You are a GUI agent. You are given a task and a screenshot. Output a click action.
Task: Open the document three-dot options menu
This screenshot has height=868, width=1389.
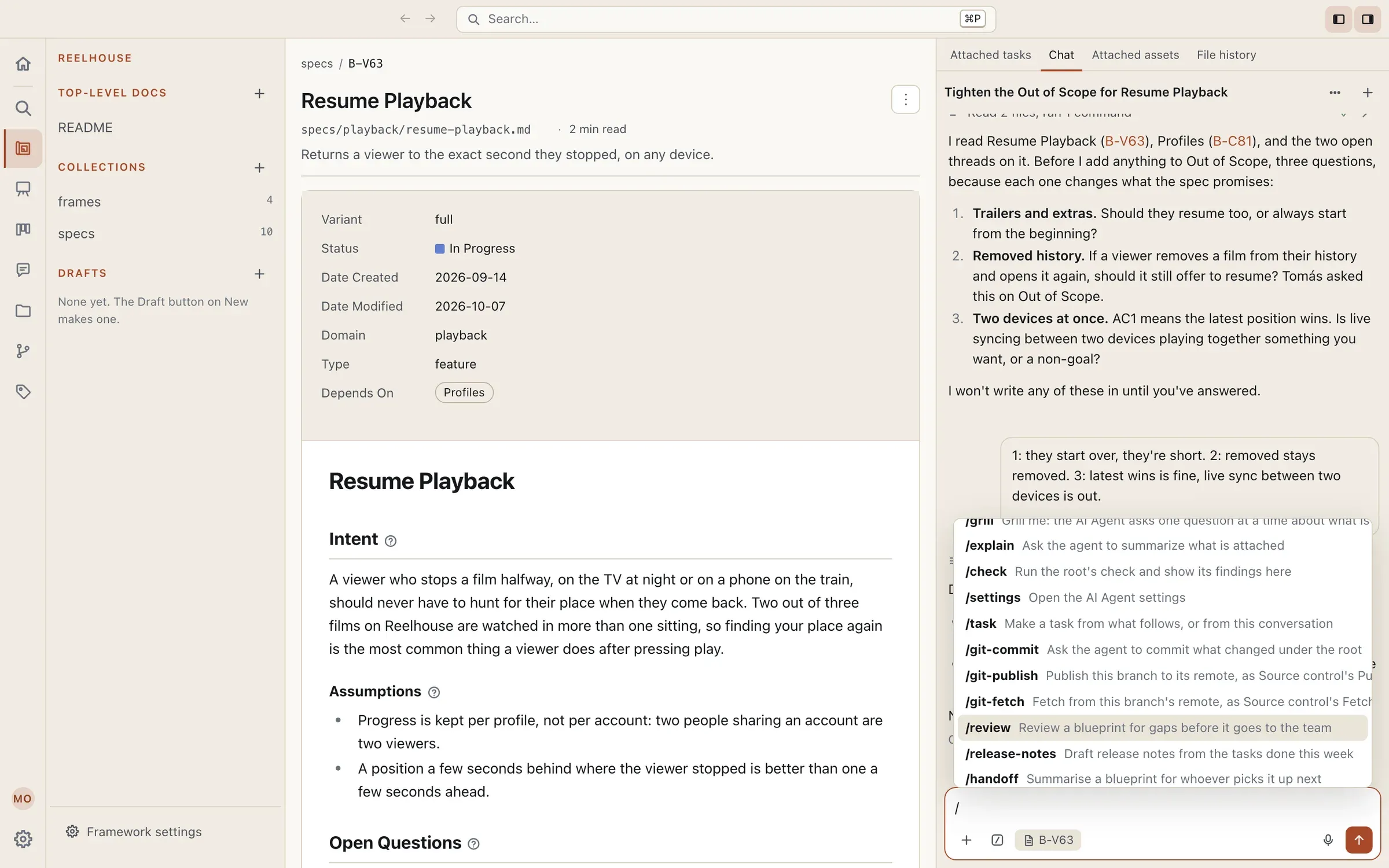tap(906, 100)
